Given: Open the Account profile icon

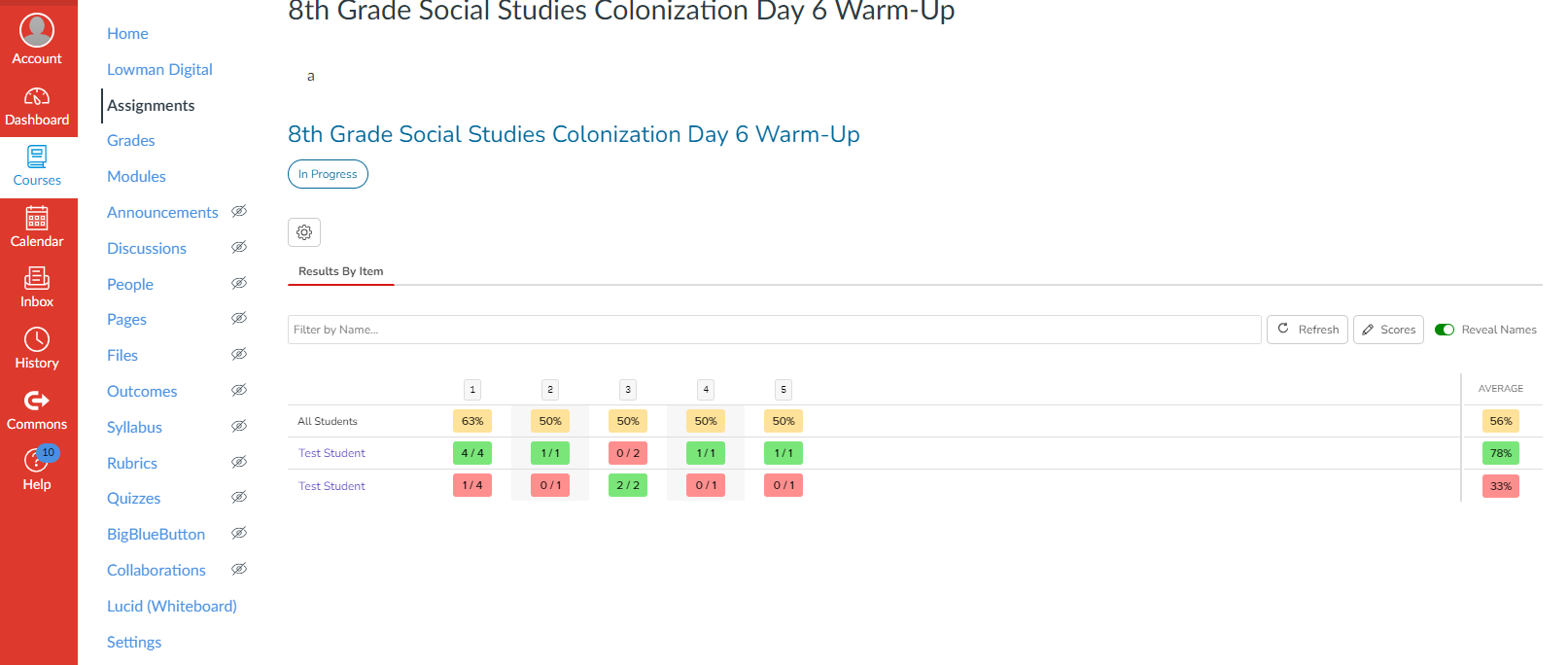Looking at the screenshot, I should (37, 31).
